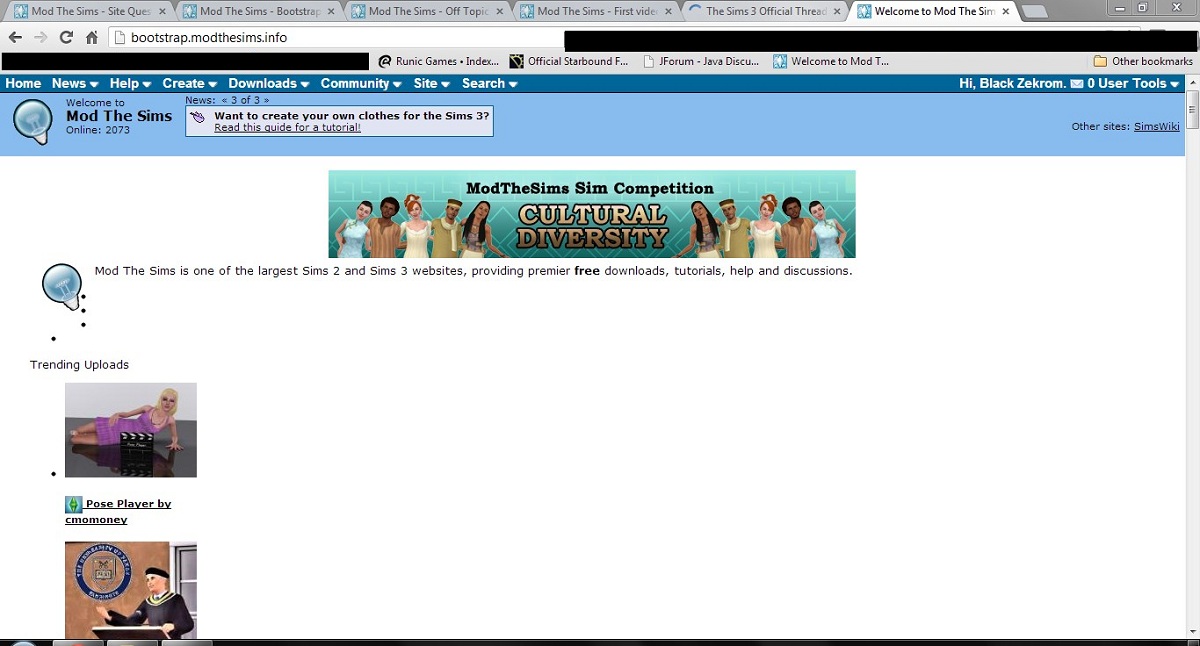This screenshot has width=1200, height=646.
Task: Click the browser home icon
Action: 92,38
